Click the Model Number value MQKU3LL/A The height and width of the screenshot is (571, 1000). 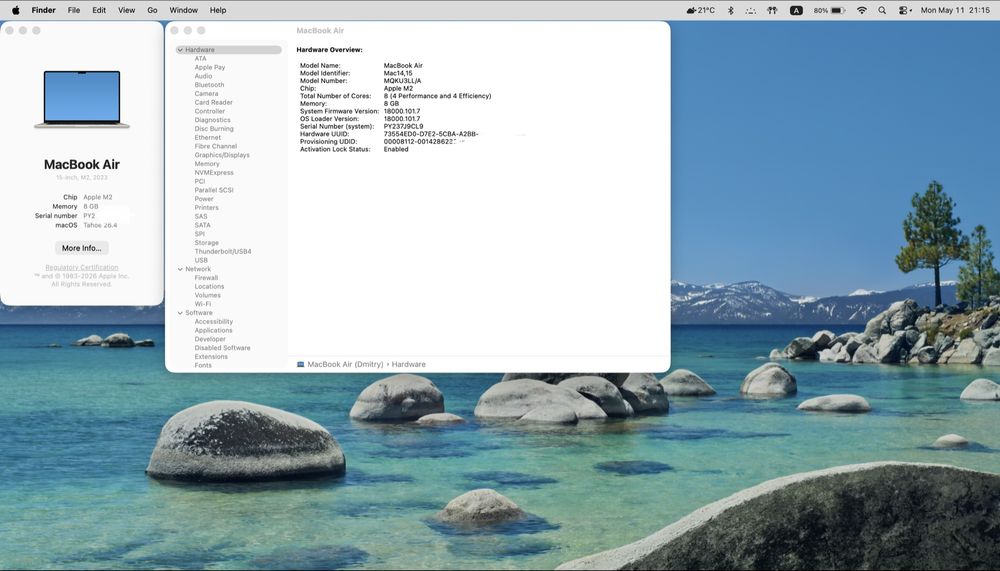402,81
